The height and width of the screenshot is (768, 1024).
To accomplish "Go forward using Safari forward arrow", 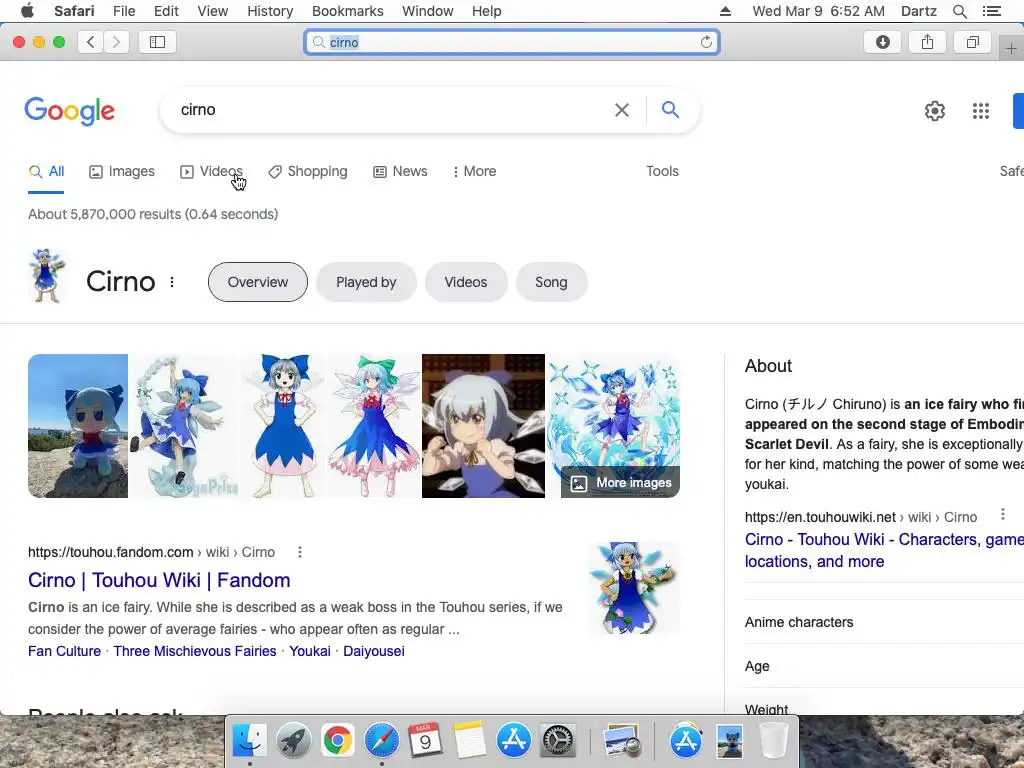I will point(116,42).
